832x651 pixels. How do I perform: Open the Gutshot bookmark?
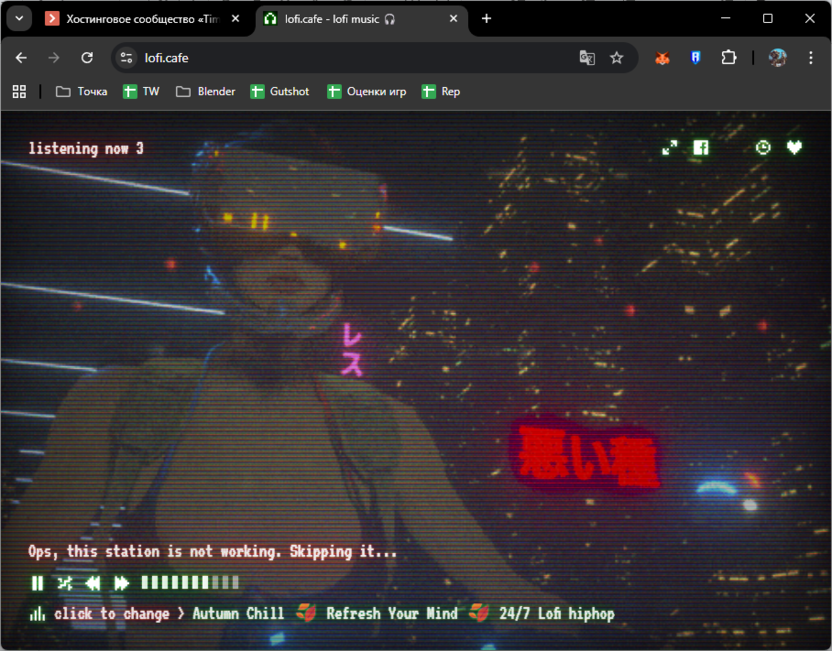(x=280, y=92)
